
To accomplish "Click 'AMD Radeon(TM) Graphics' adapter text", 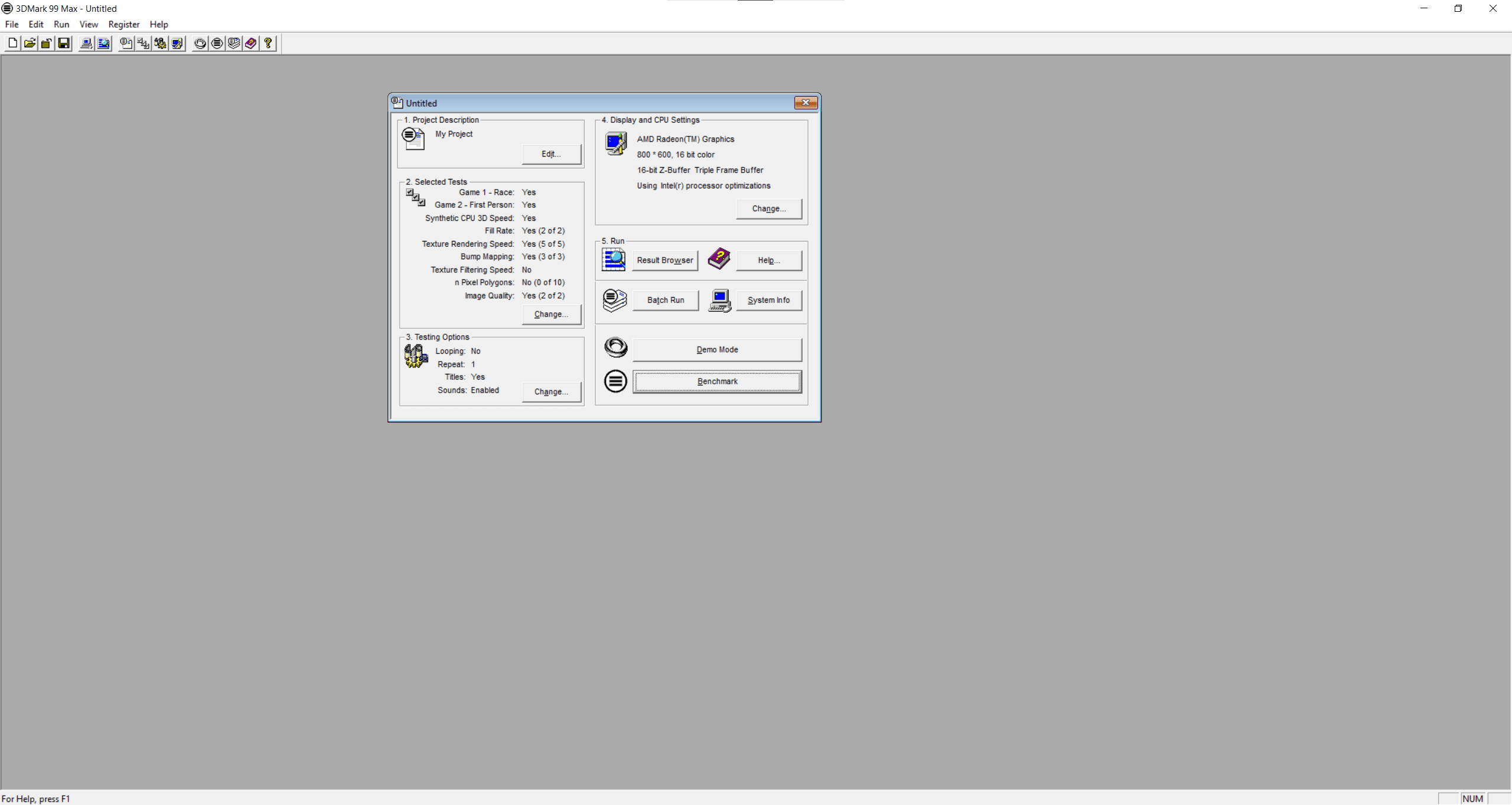I will coord(685,139).
